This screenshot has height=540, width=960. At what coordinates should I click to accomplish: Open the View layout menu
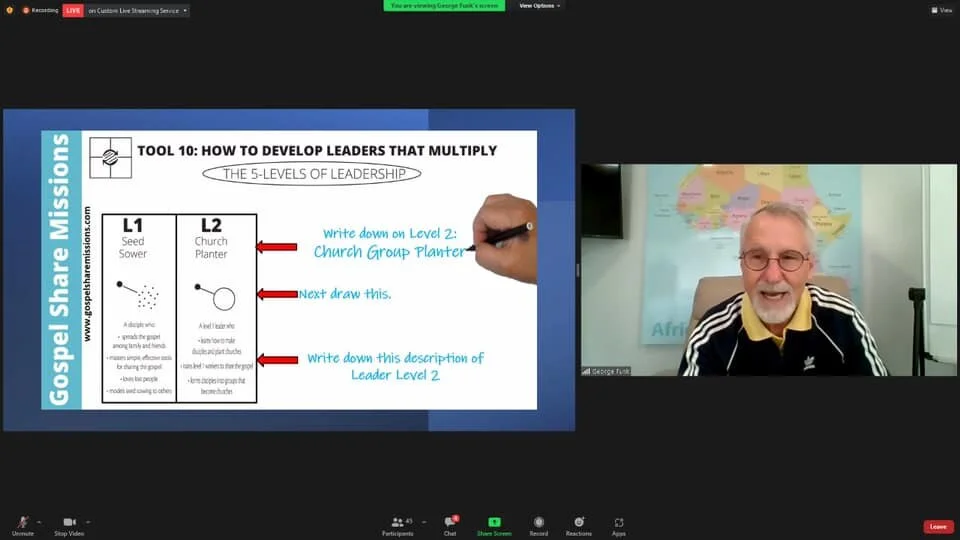[x=942, y=10]
